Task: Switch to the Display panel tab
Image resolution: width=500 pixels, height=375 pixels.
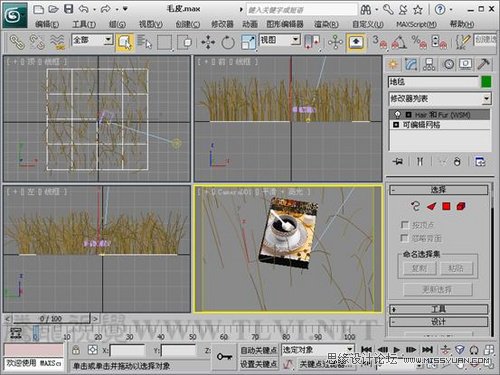Action: (x=466, y=64)
